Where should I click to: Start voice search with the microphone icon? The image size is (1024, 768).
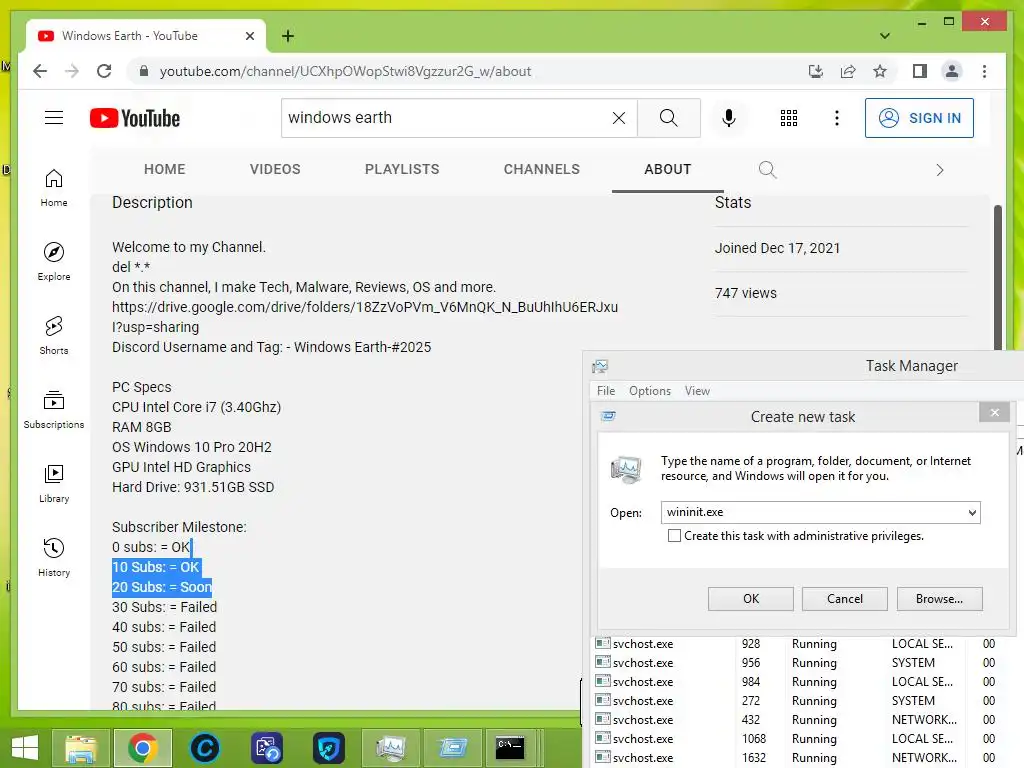[729, 118]
